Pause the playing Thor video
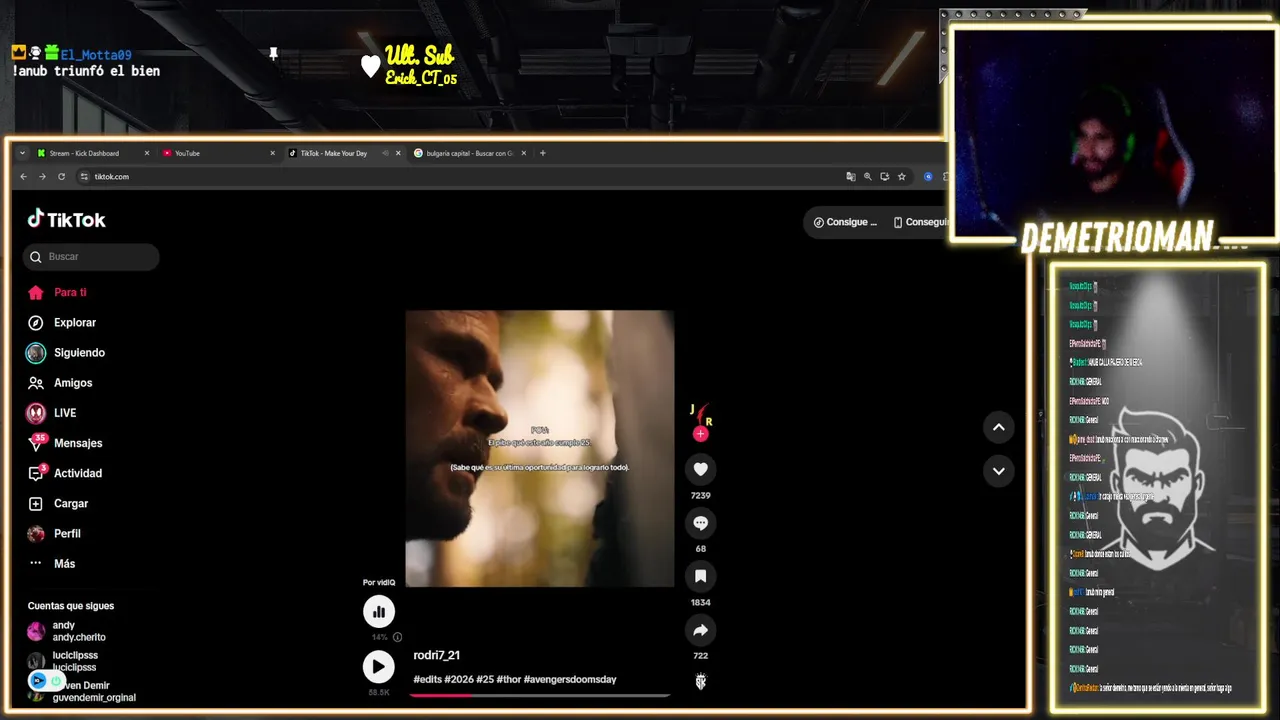The height and width of the screenshot is (720, 1280). (540, 448)
